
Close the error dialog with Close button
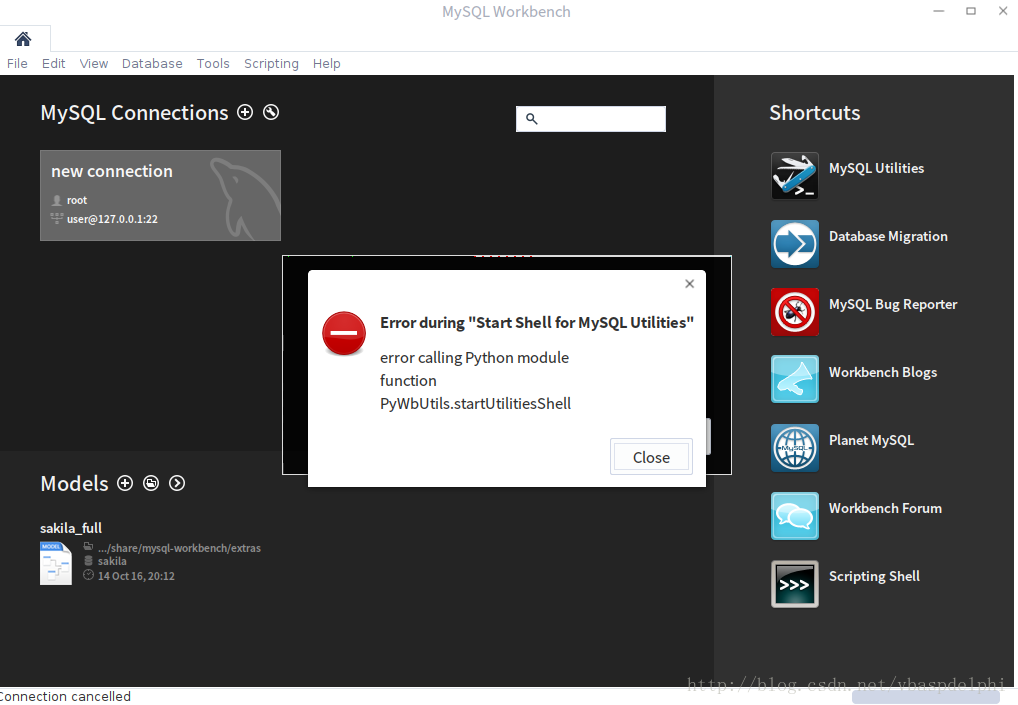(x=651, y=457)
